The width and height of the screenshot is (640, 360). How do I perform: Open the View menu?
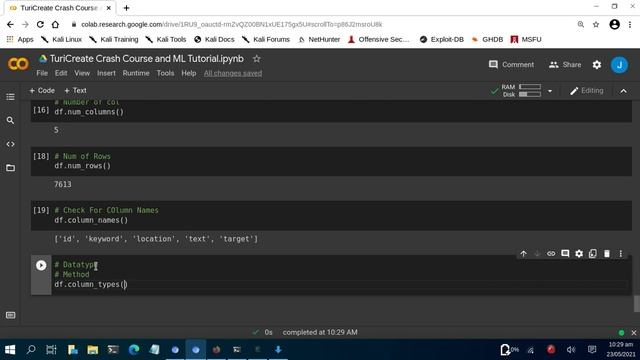tap(82, 73)
